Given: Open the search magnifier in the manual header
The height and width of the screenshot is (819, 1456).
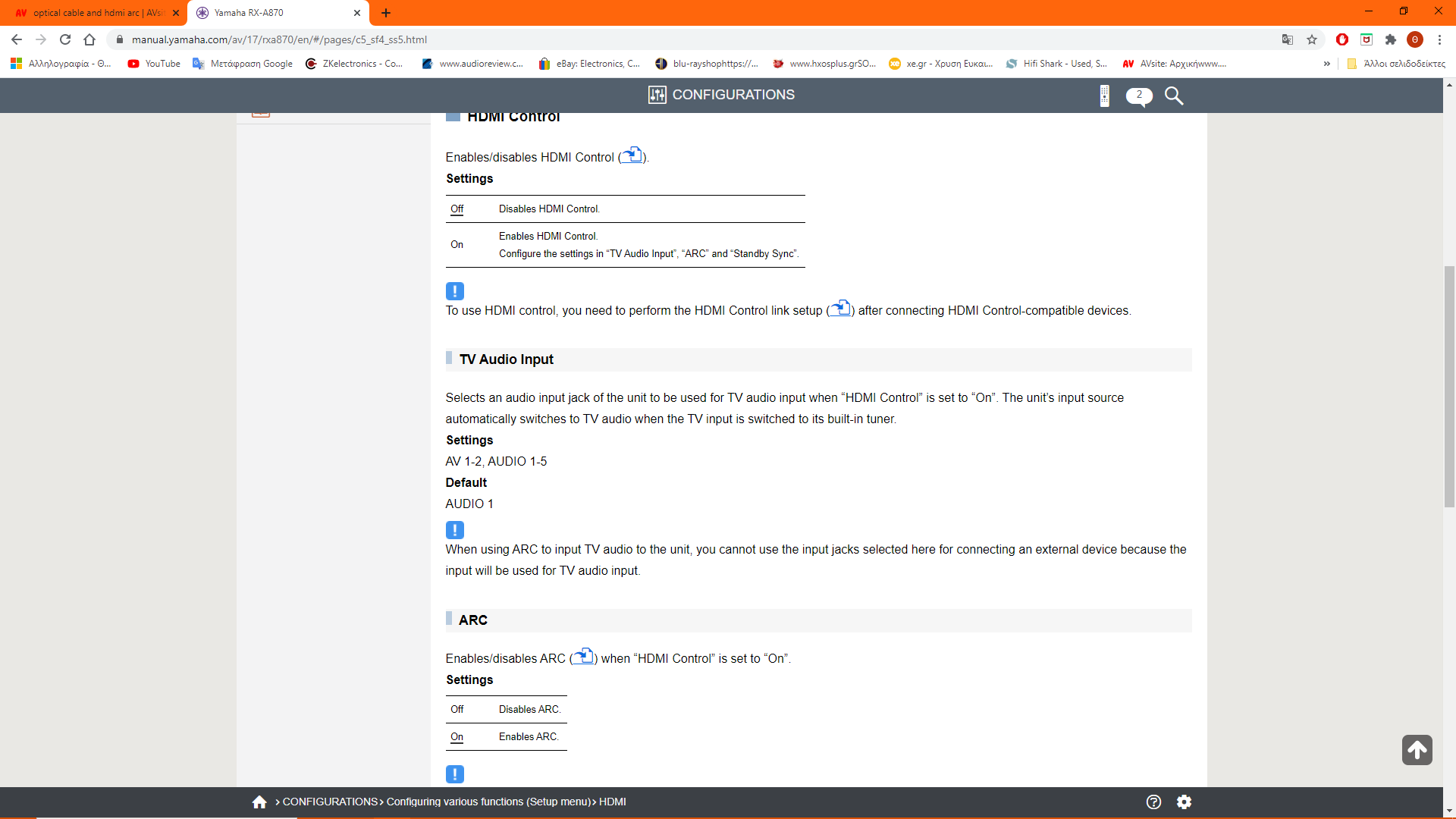Looking at the screenshot, I should (1173, 96).
